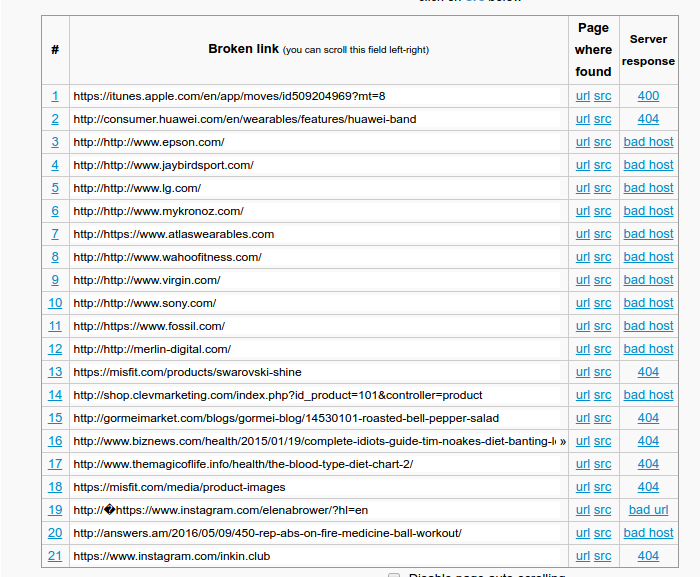Screen dimensions: 700x577
Task: Click 404 response for swarovski-shine row
Action: (x=648, y=372)
